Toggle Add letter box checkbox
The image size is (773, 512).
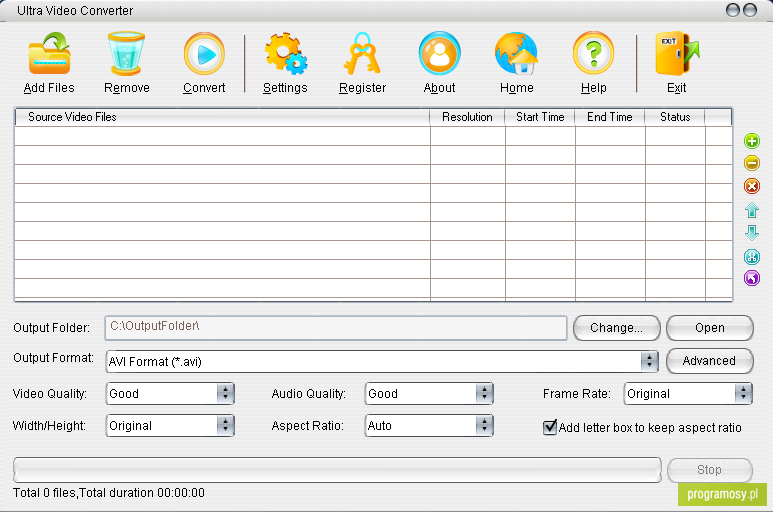(x=550, y=427)
